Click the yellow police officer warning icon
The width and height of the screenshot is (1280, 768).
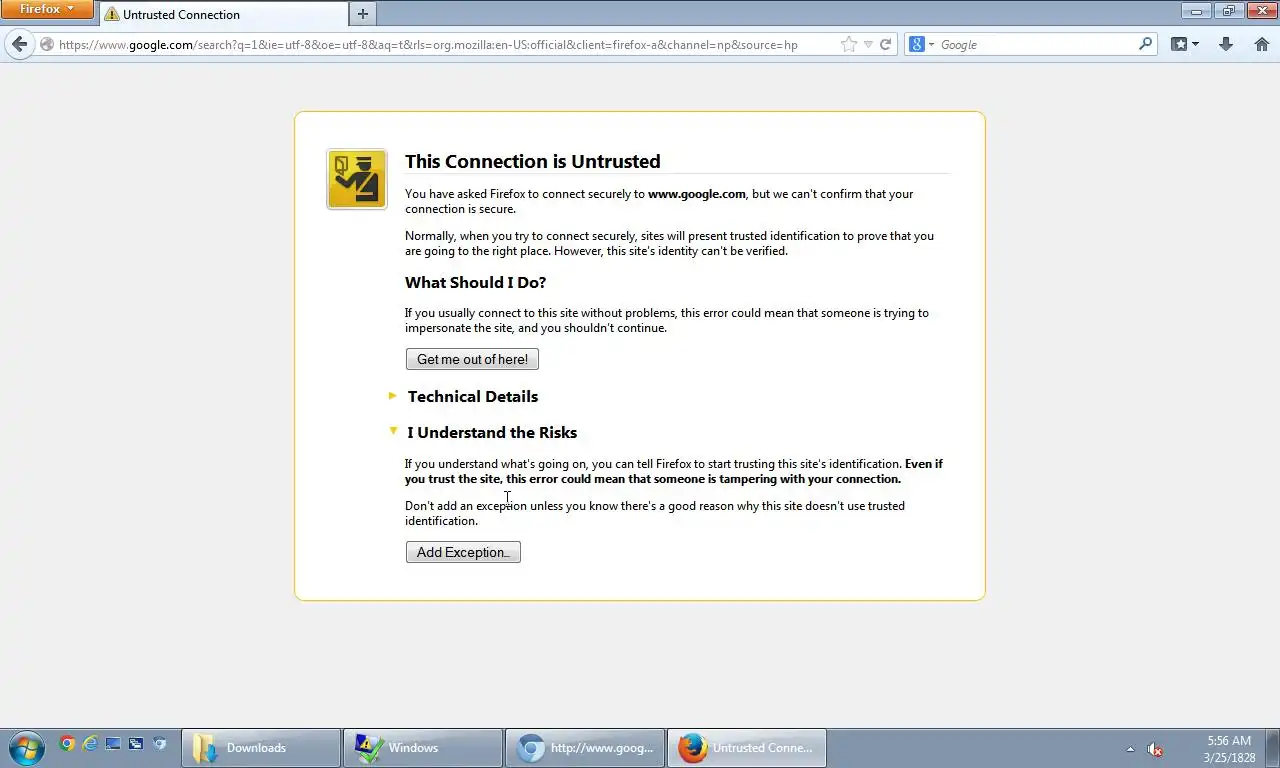point(357,179)
